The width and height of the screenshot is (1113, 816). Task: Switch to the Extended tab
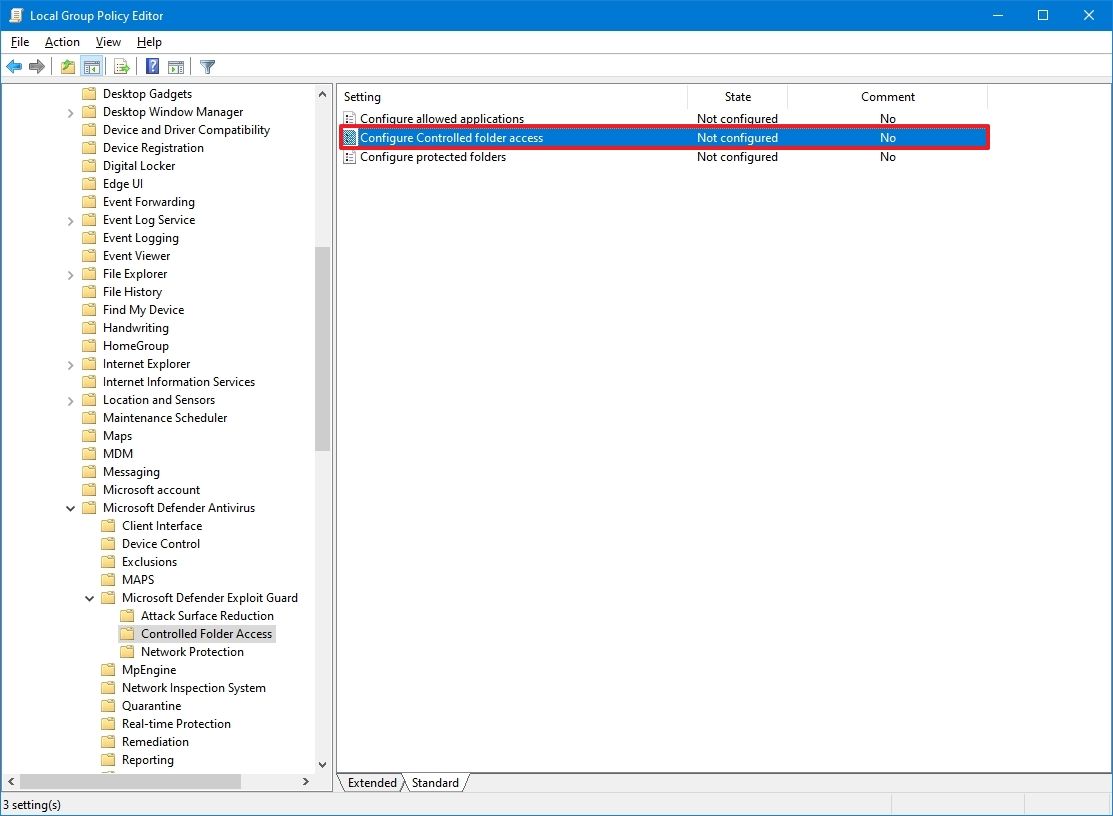click(x=370, y=783)
